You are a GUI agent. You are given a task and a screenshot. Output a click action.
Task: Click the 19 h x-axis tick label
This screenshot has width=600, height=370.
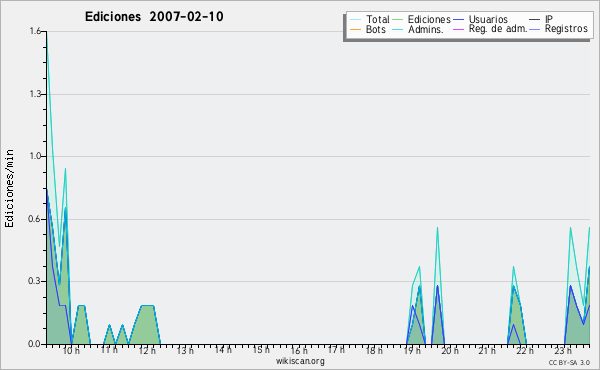412,351
